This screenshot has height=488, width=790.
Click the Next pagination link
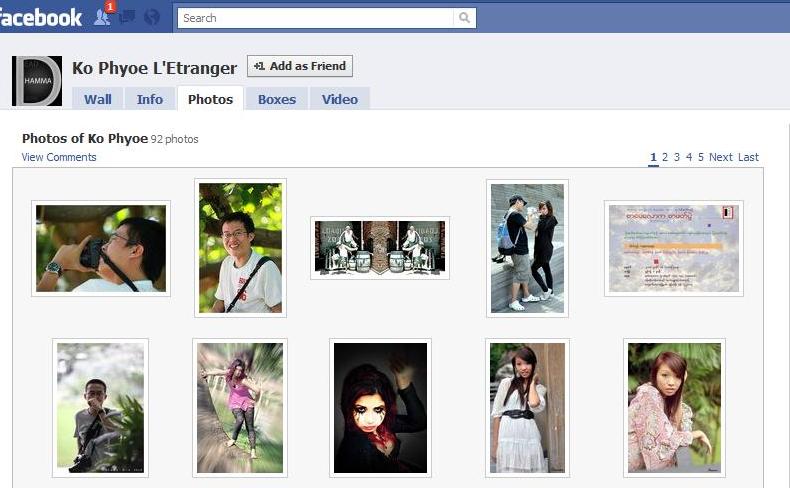[x=721, y=157]
